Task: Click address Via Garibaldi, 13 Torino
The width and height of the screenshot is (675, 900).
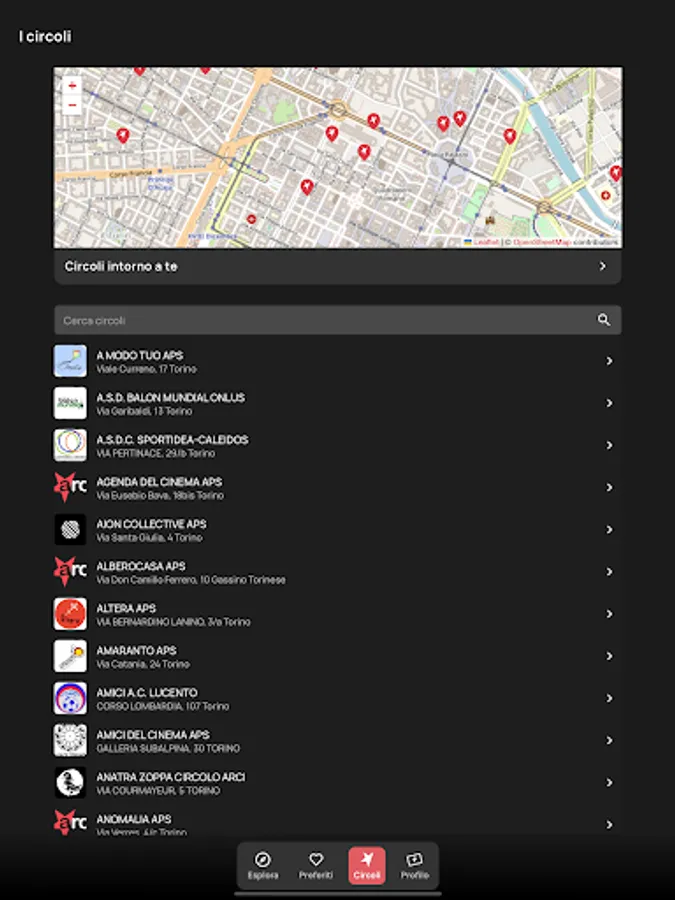Action: [144, 411]
